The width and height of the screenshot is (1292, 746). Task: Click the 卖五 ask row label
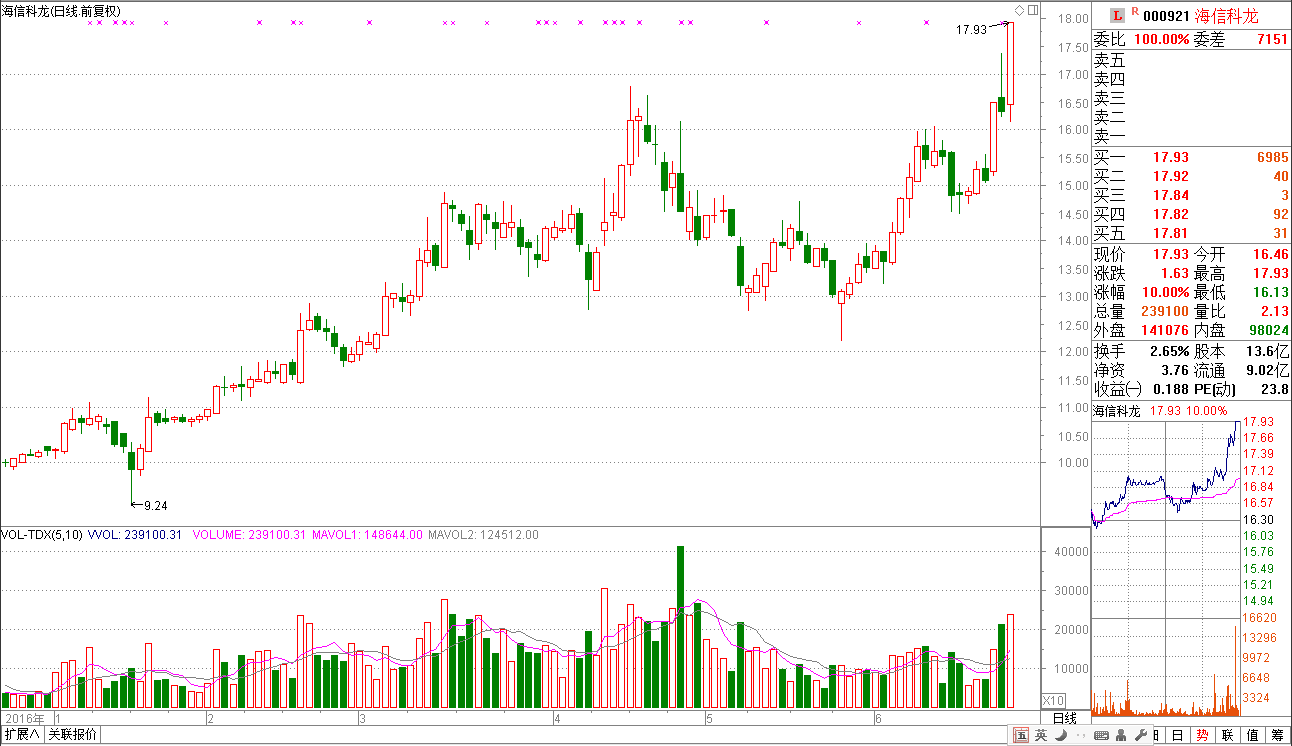pyautogui.click(x=1109, y=60)
